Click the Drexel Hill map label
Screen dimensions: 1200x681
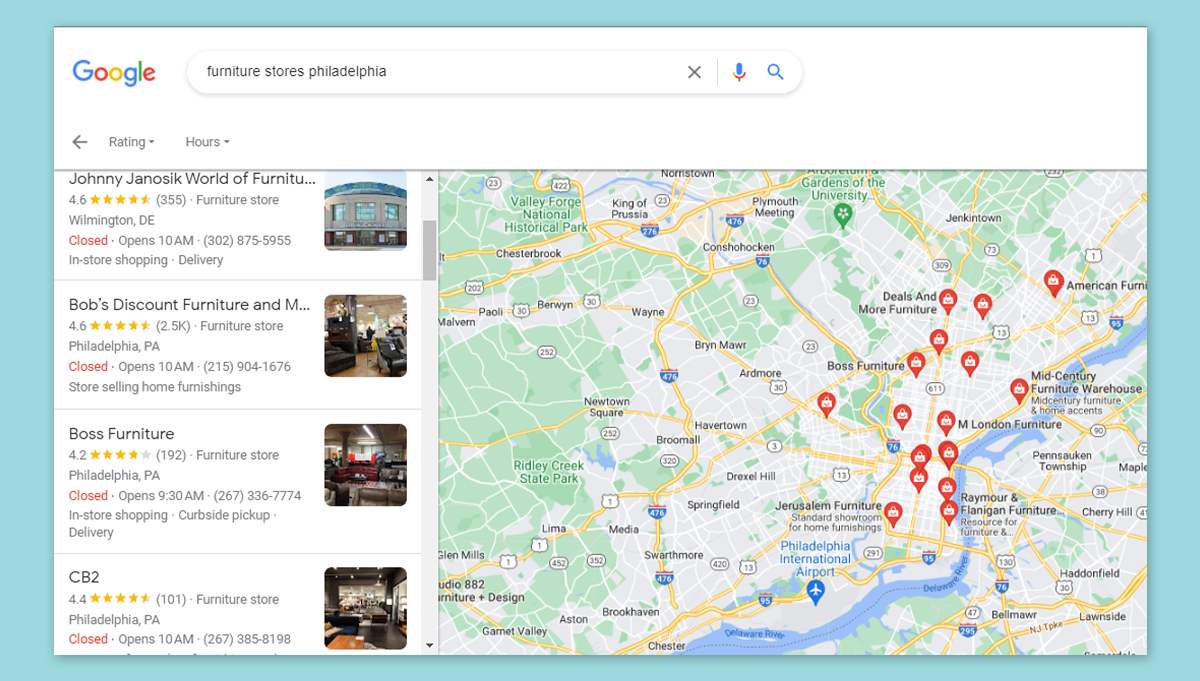pos(751,477)
